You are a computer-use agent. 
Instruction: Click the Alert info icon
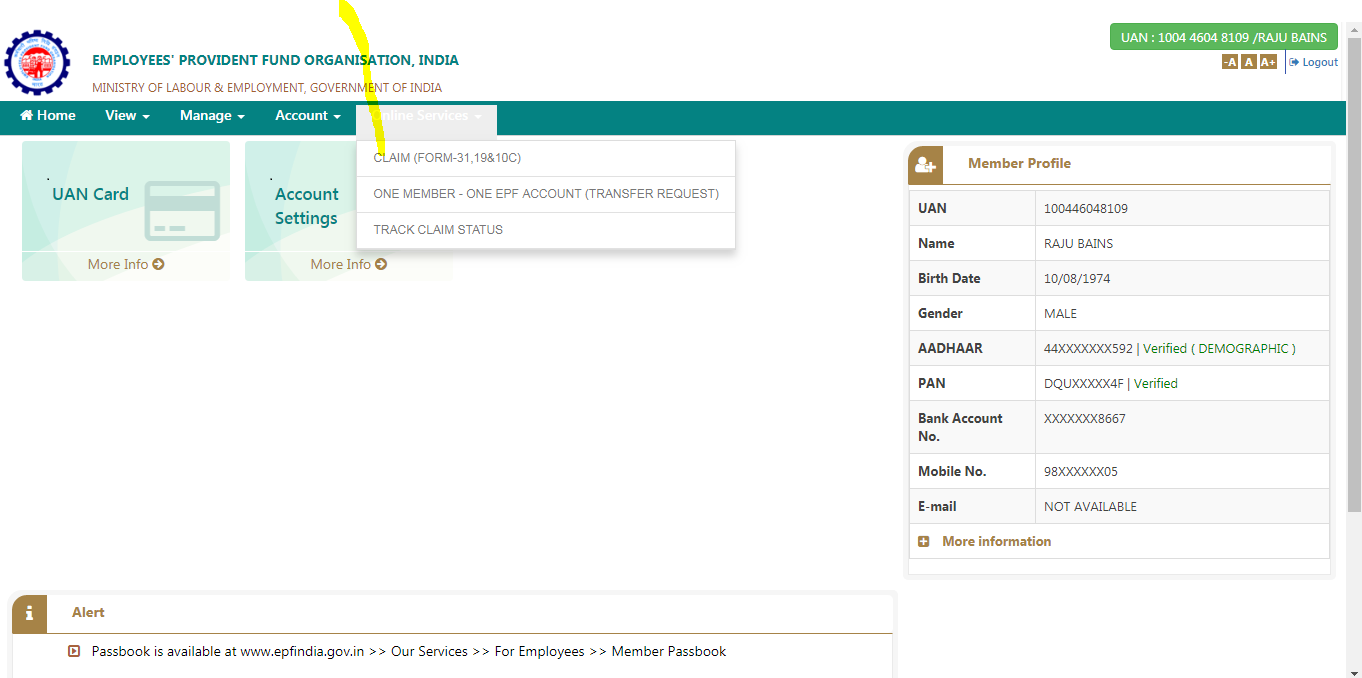[29, 613]
